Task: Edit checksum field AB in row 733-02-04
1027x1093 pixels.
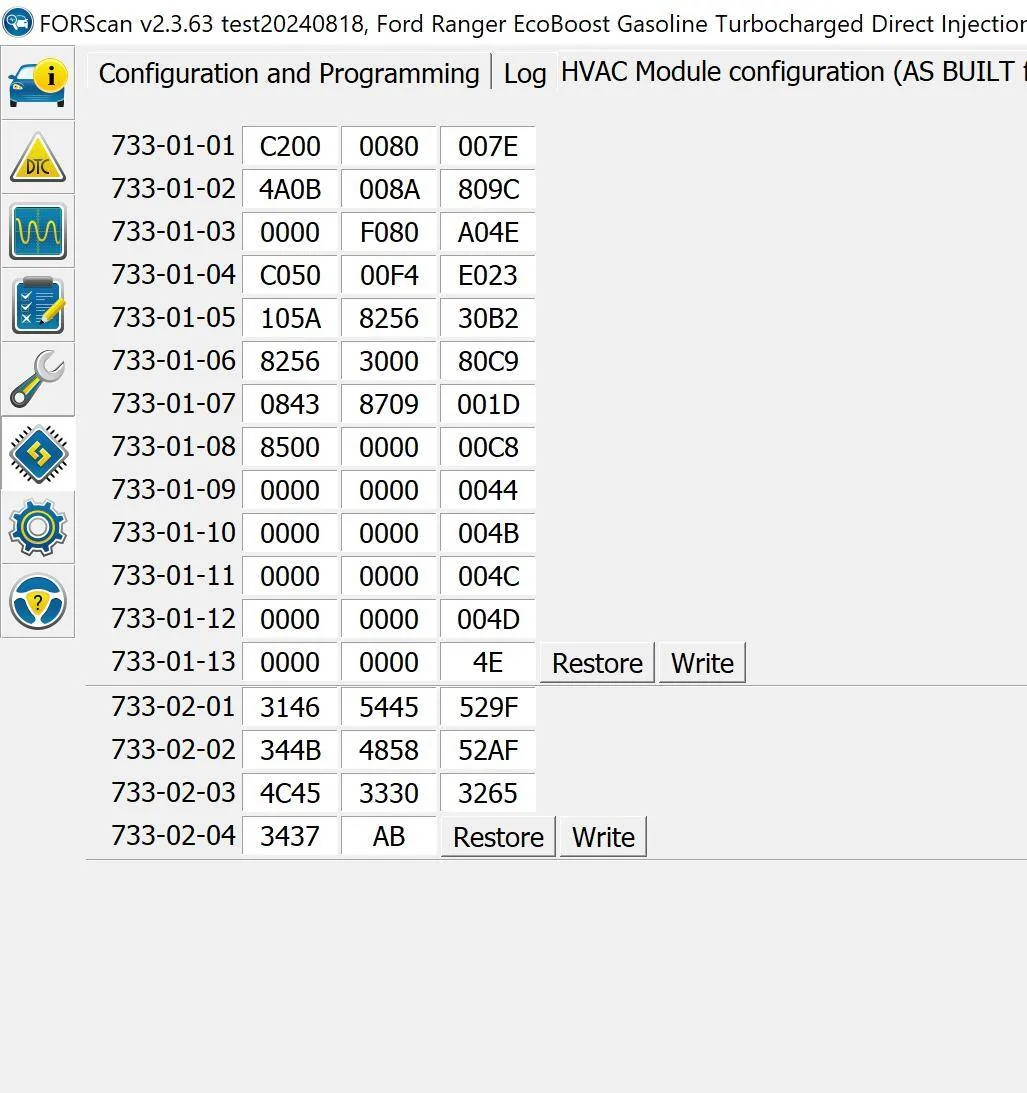Action: pos(389,836)
